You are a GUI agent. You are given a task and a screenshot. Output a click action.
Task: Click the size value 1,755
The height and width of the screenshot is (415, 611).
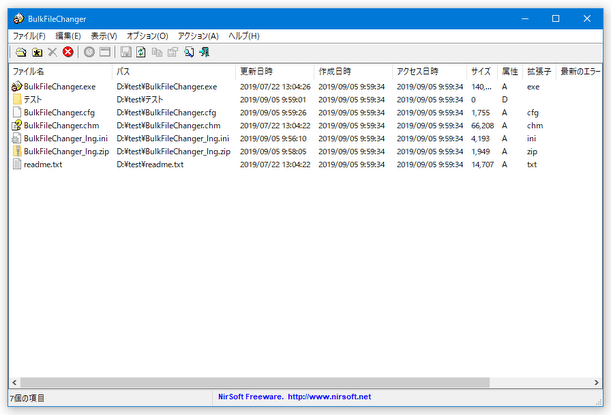point(480,113)
